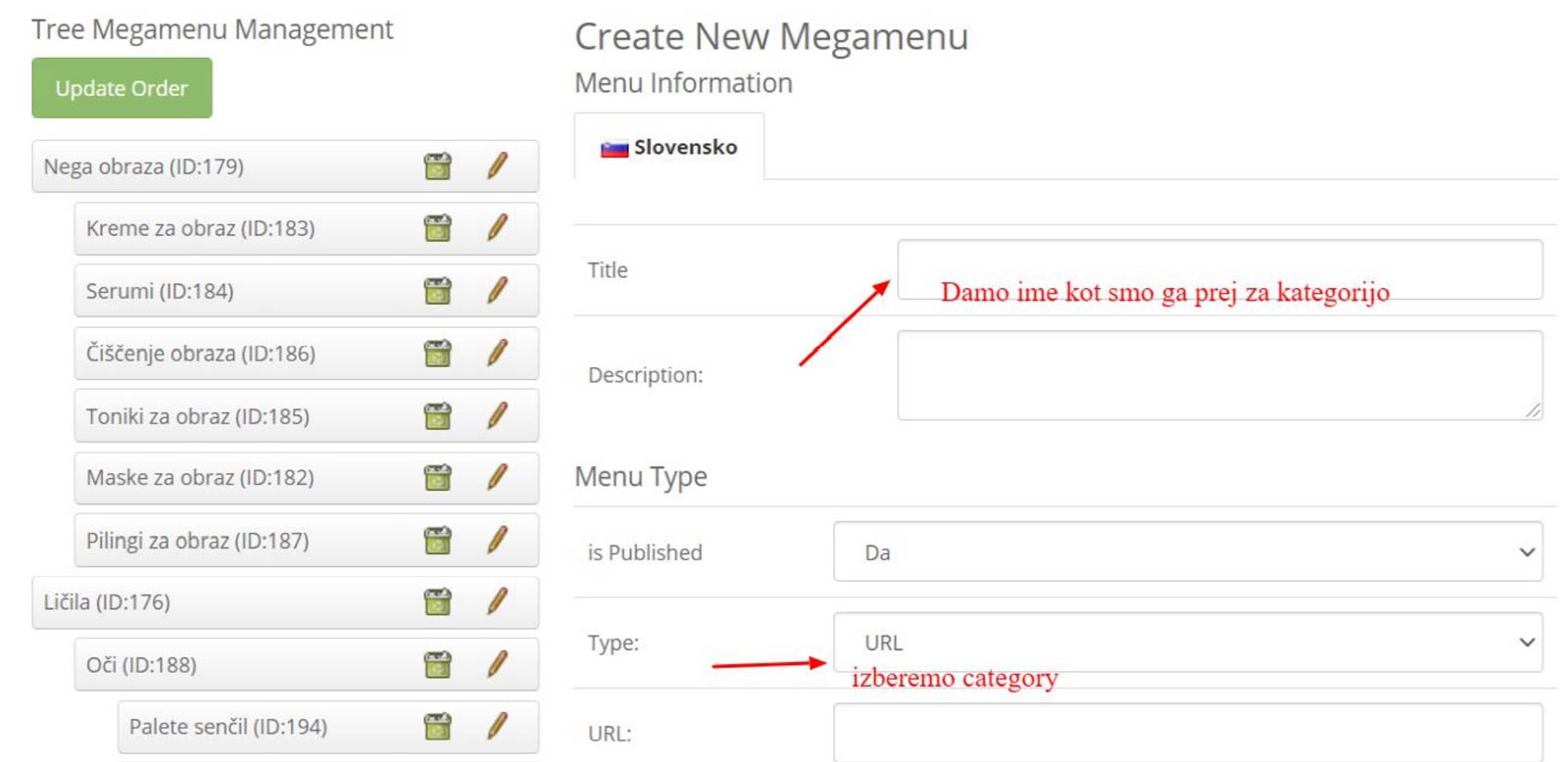Click the delete icon for Nega obraza
The width and height of the screenshot is (1568, 762).
[x=437, y=167]
